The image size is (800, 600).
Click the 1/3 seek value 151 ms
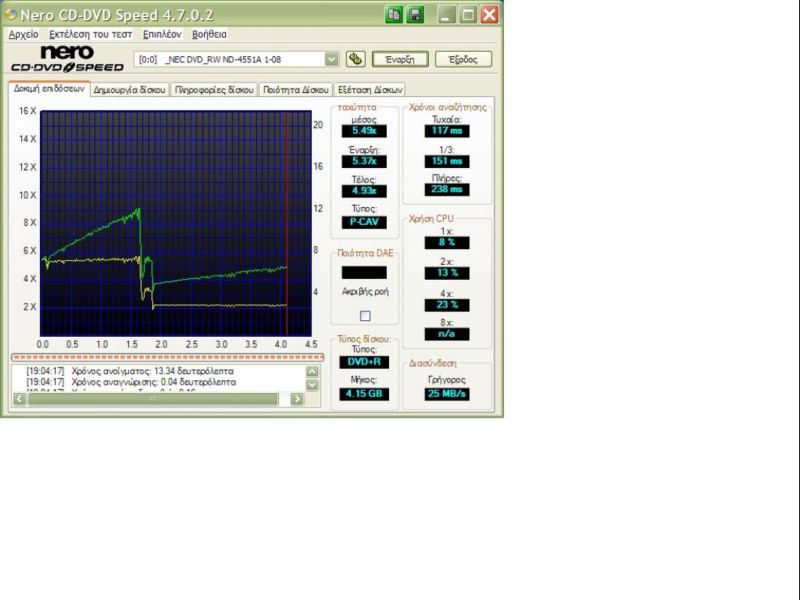tap(447, 161)
